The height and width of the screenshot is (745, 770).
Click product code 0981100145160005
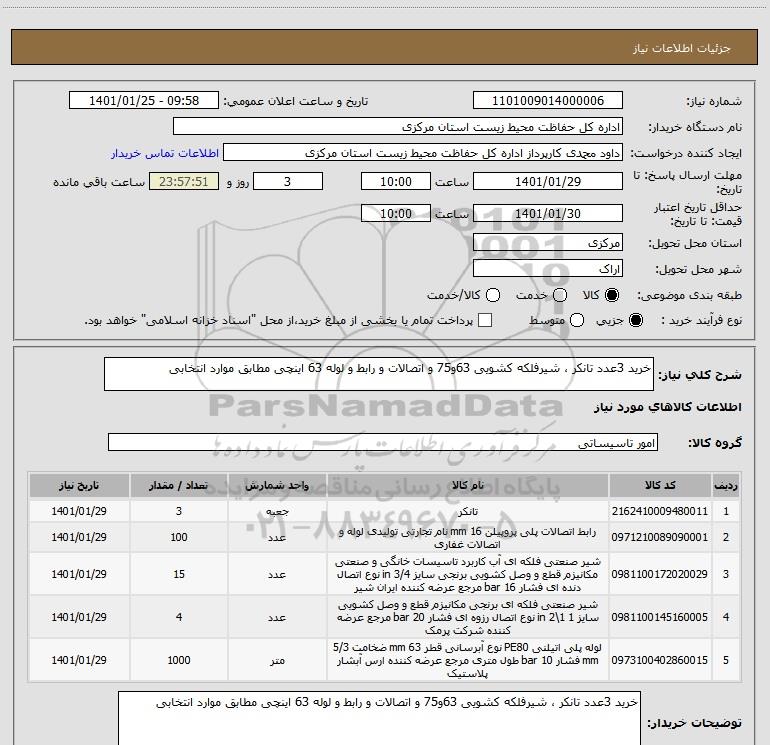click(660, 617)
